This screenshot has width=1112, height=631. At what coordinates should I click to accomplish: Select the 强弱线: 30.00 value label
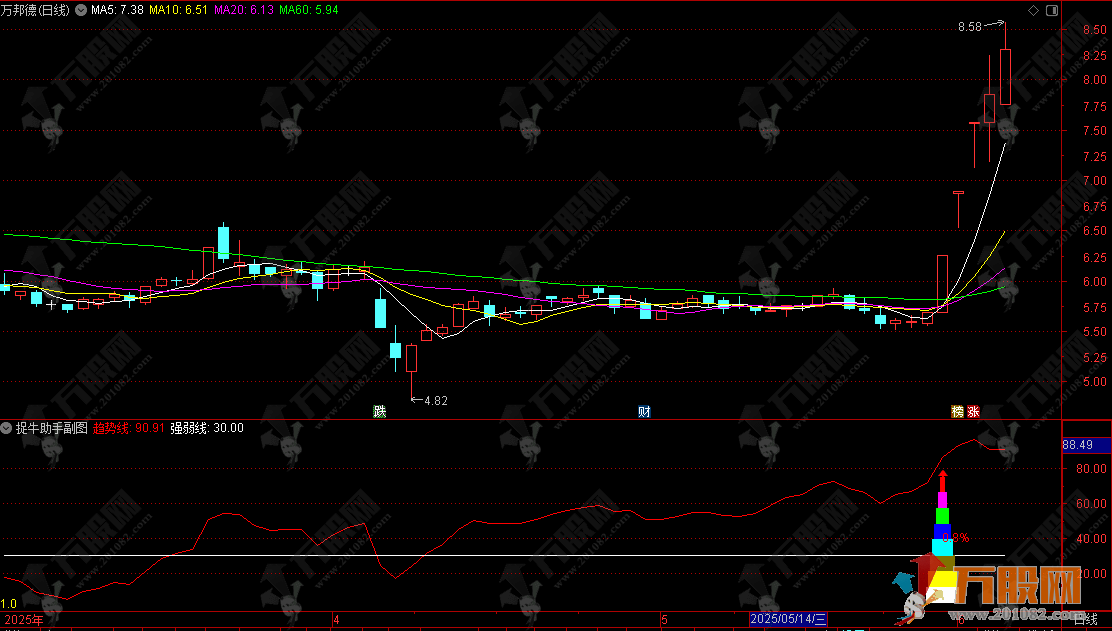click(206, 428)
